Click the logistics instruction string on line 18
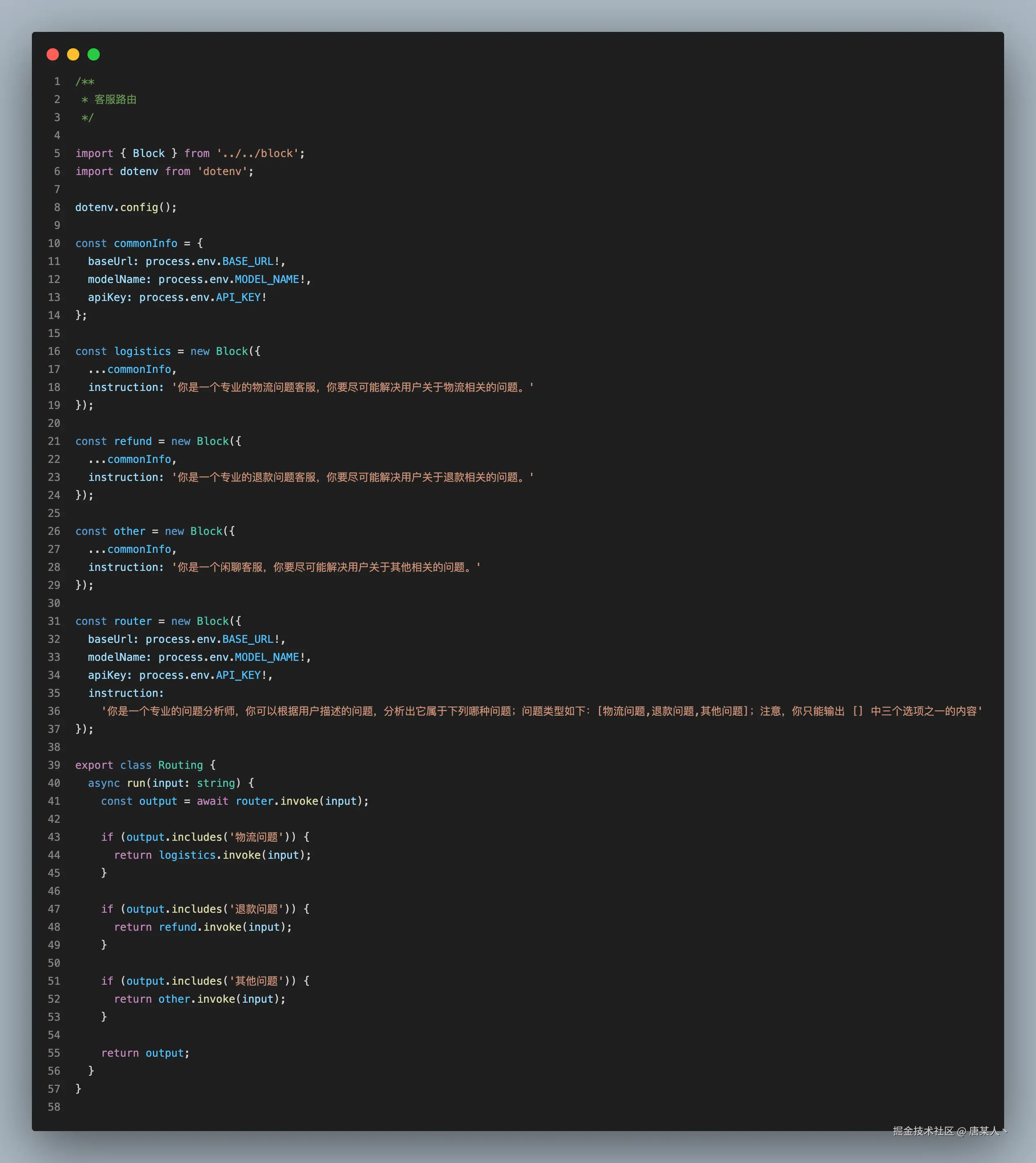Viewport: 1036px width, 1163px height. (353, 387)
